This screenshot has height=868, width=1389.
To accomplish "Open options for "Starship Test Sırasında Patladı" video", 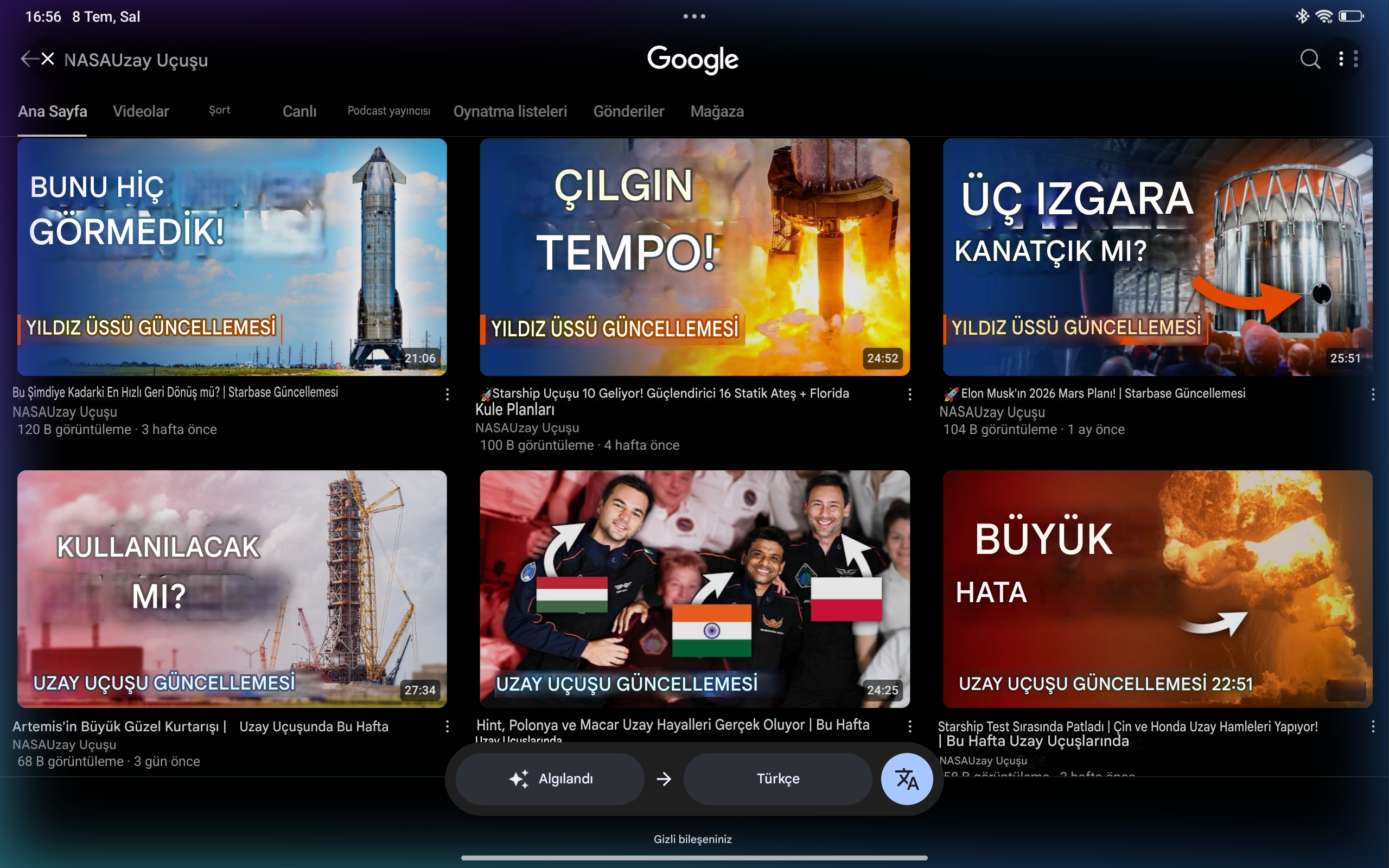I will 1372,726.
